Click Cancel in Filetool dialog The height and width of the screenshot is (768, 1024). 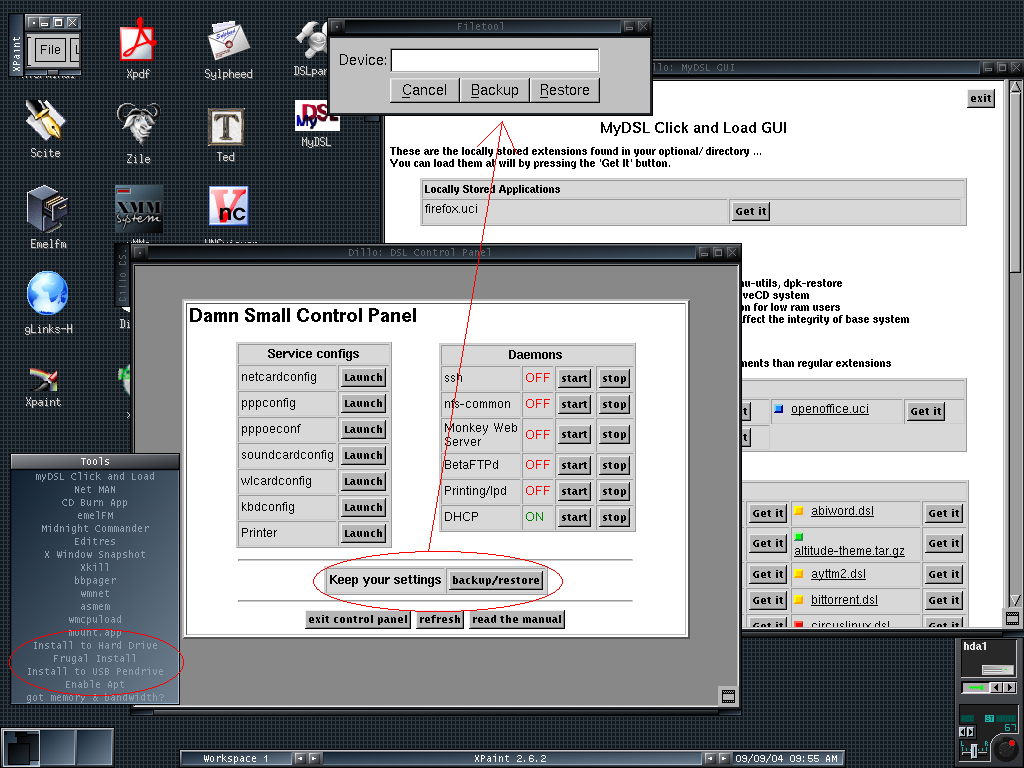424,90
